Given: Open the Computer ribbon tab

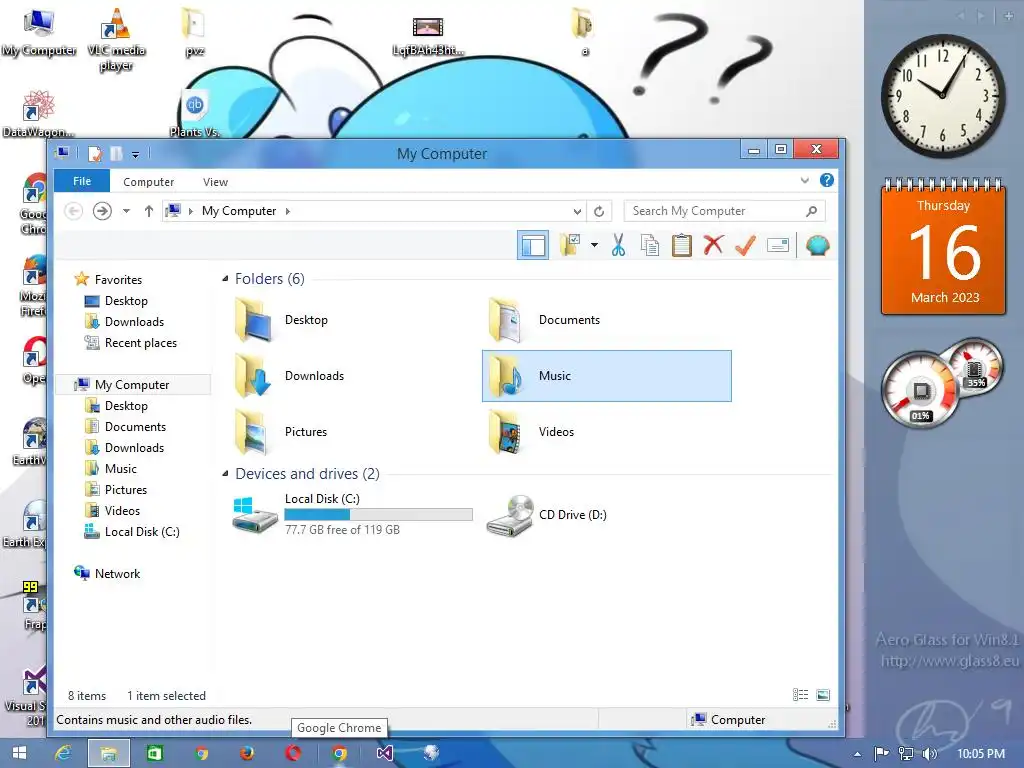Looking at the screenshot, I should pyautogui.click(x=148, y=182).
